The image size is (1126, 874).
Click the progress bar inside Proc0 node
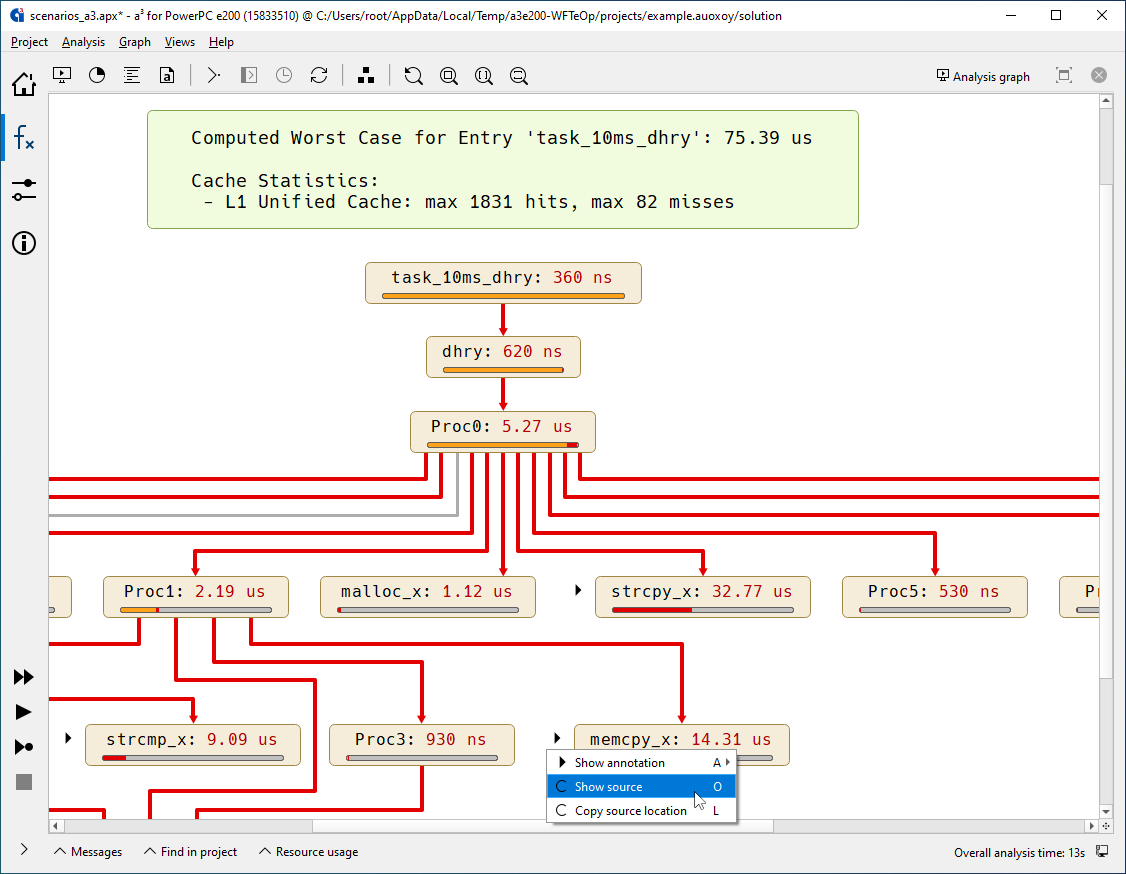point(503,443)
